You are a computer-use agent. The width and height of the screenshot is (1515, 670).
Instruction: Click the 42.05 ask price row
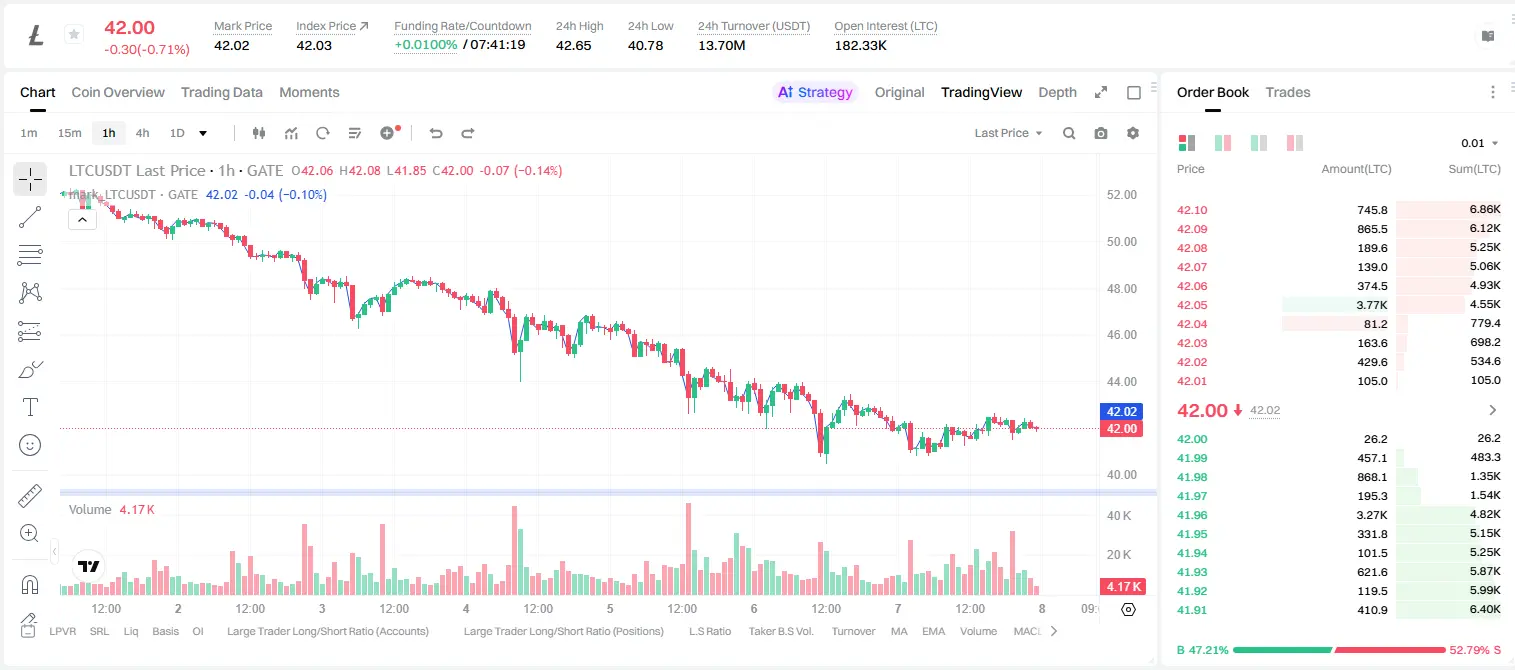point(1339,305)
